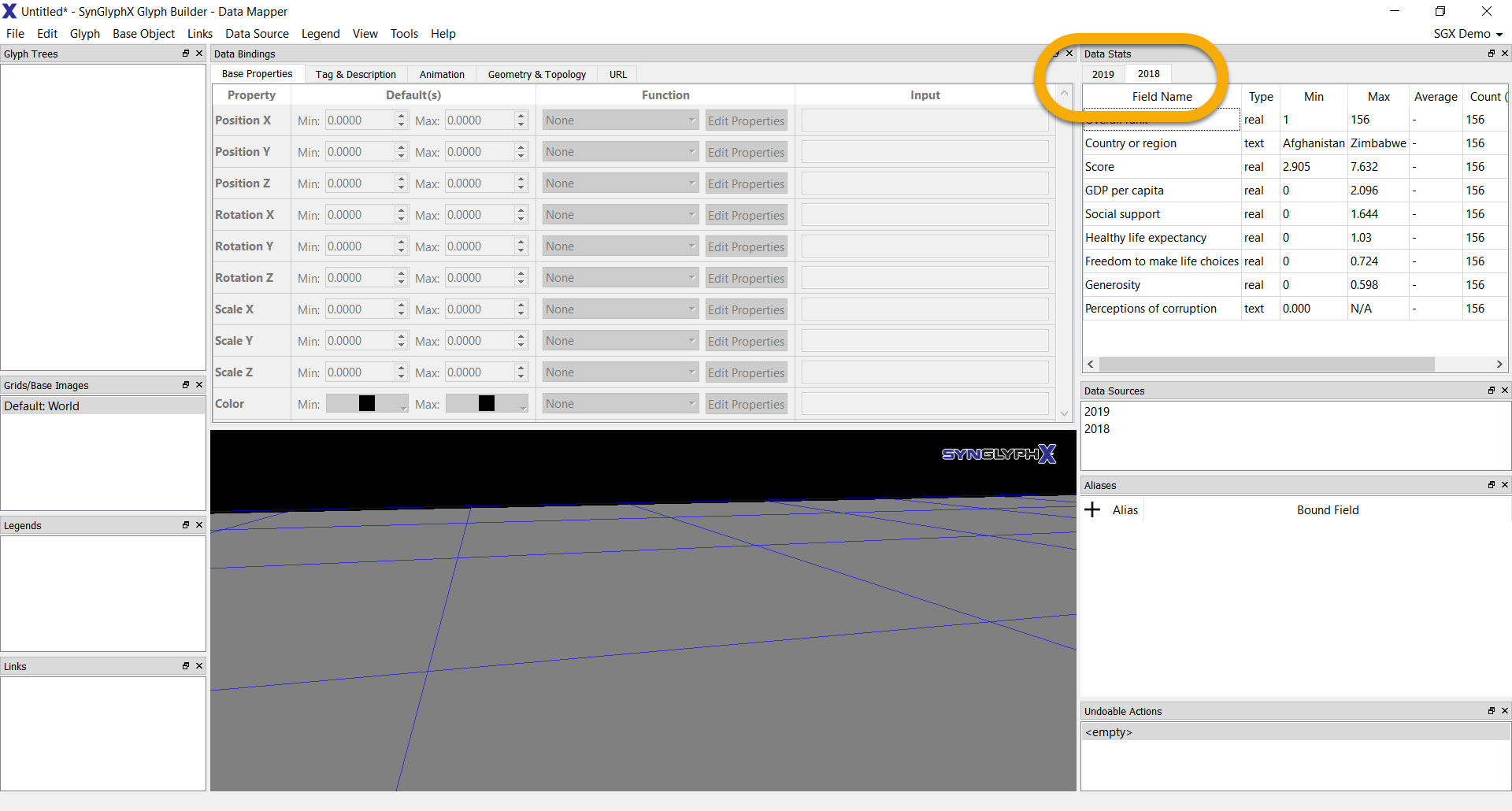Click the Position X Min value field
This screenshot has width=1512, height=811.
[360, 120]
